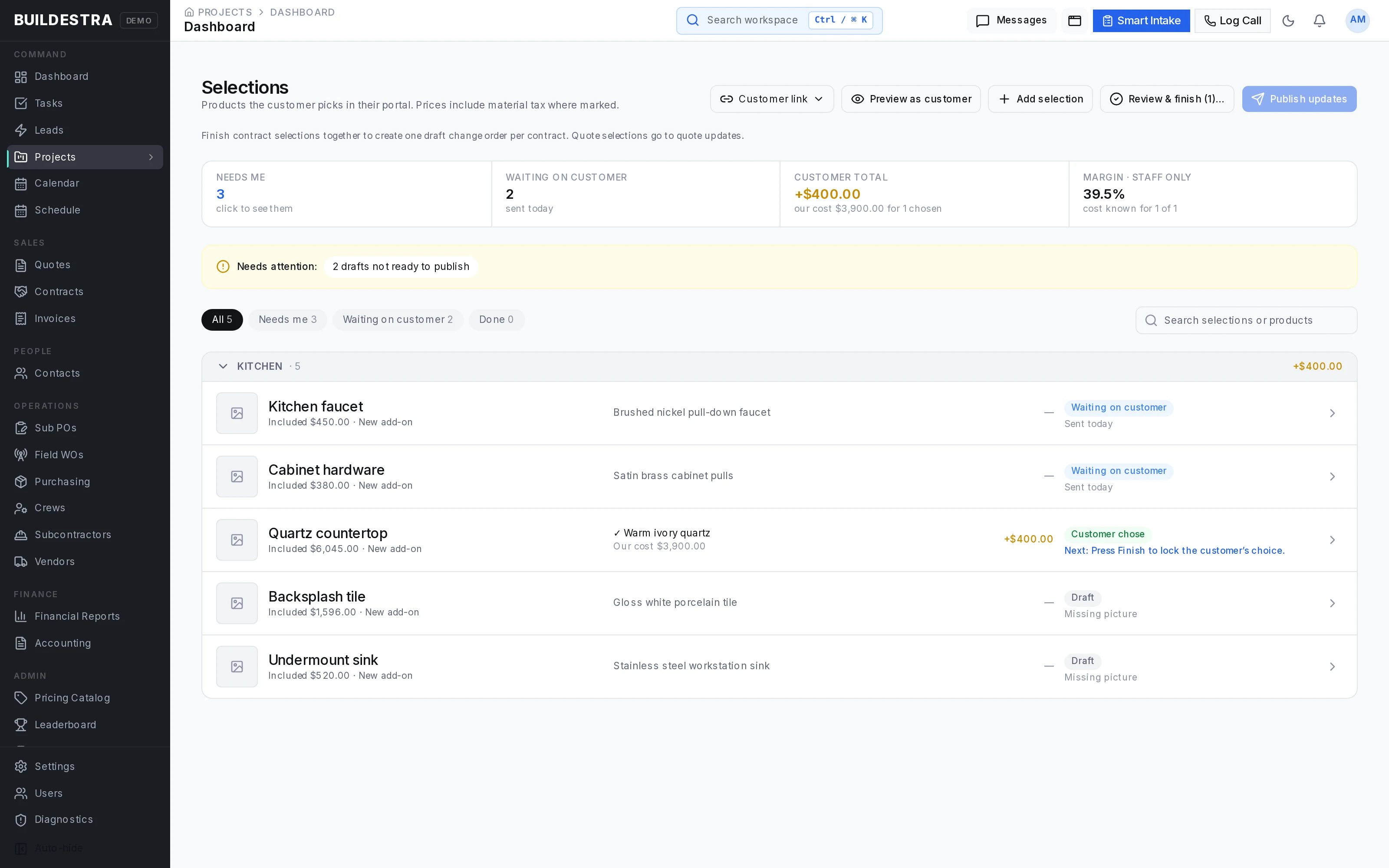Open Calendar in the sidebar

(x=85, y=183)
